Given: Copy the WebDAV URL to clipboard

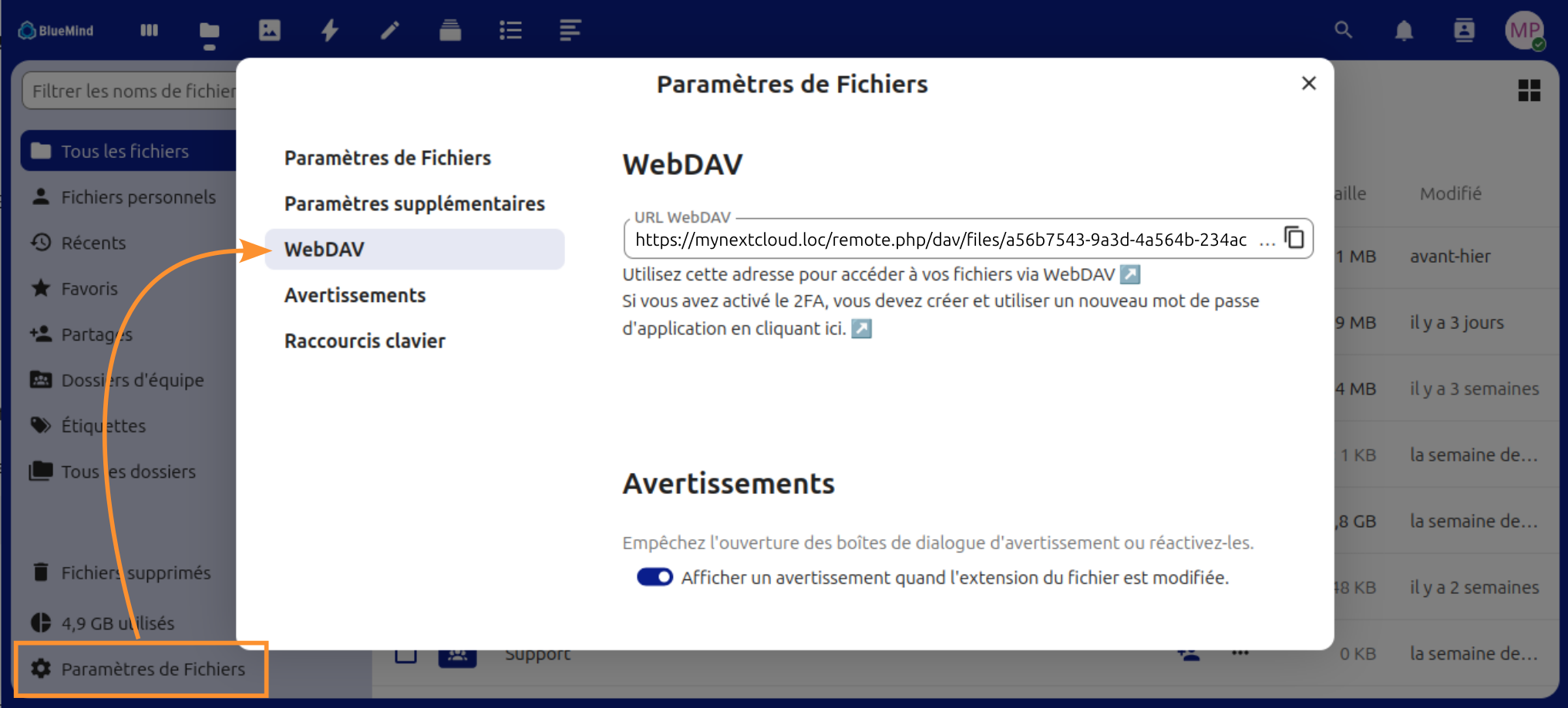Looking at the screenshot, I should (1294, 238).
